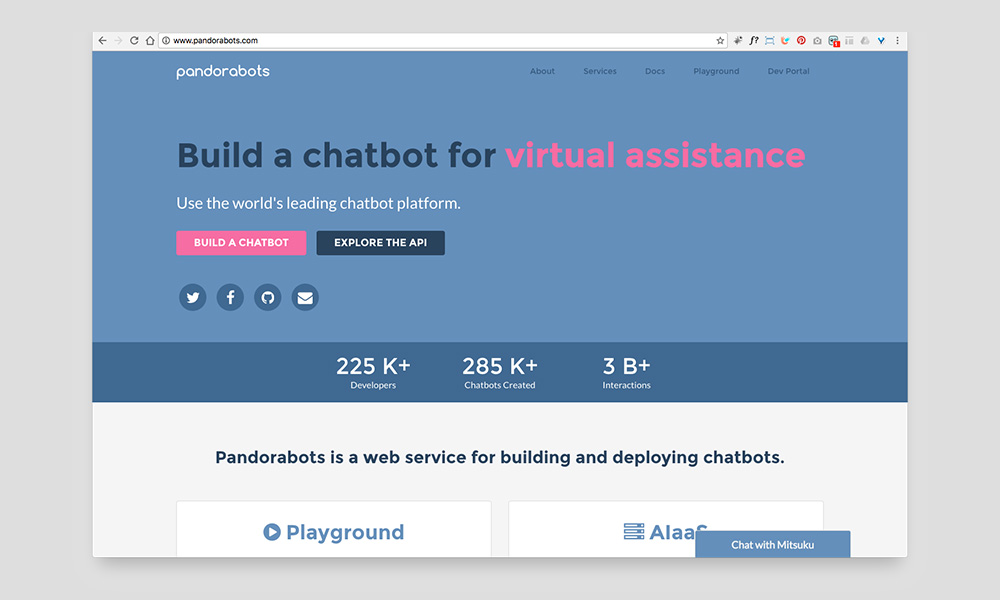Click the browser back arrow
1000x600 pixels.
(102, 40)
